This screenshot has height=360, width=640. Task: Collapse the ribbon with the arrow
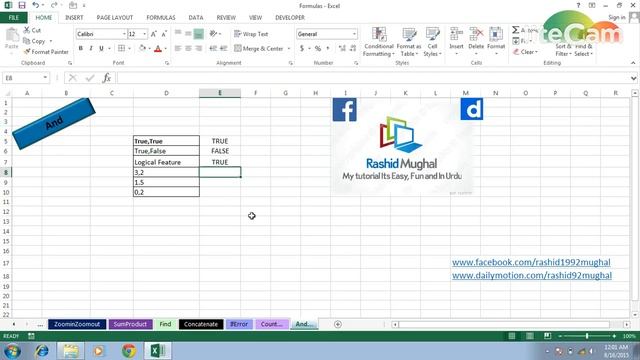pyautogui.click(x=633, y=63)
